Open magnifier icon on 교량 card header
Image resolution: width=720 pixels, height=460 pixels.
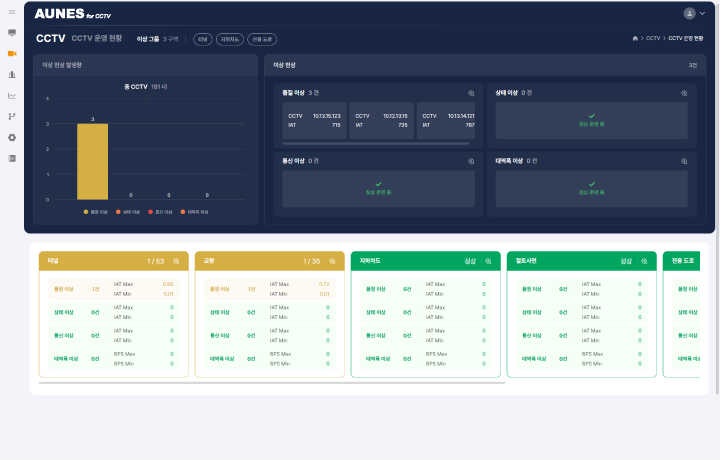[x=332, y=261]
